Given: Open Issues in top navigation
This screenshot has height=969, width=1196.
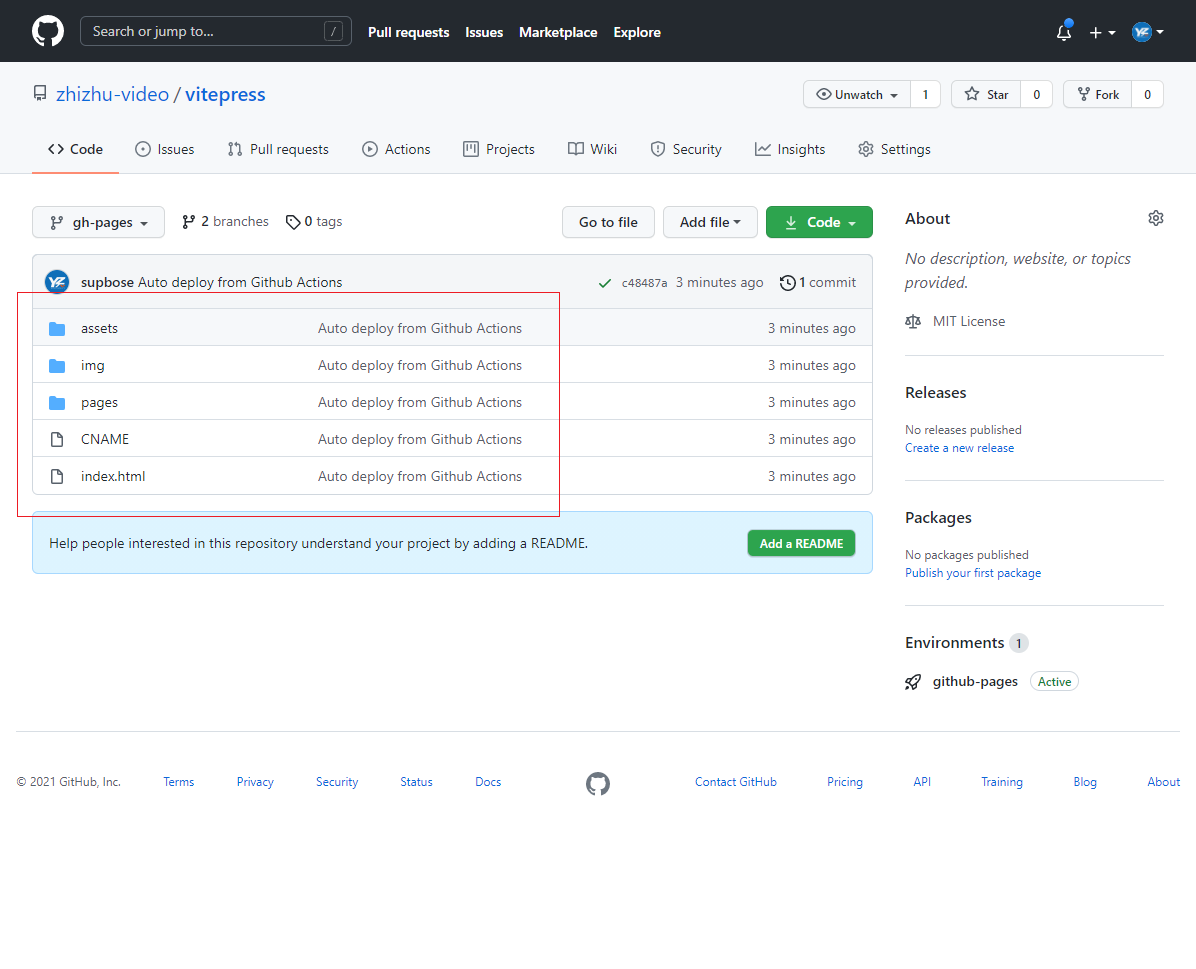Looking at the screenshot, I should tap(484, 32).
